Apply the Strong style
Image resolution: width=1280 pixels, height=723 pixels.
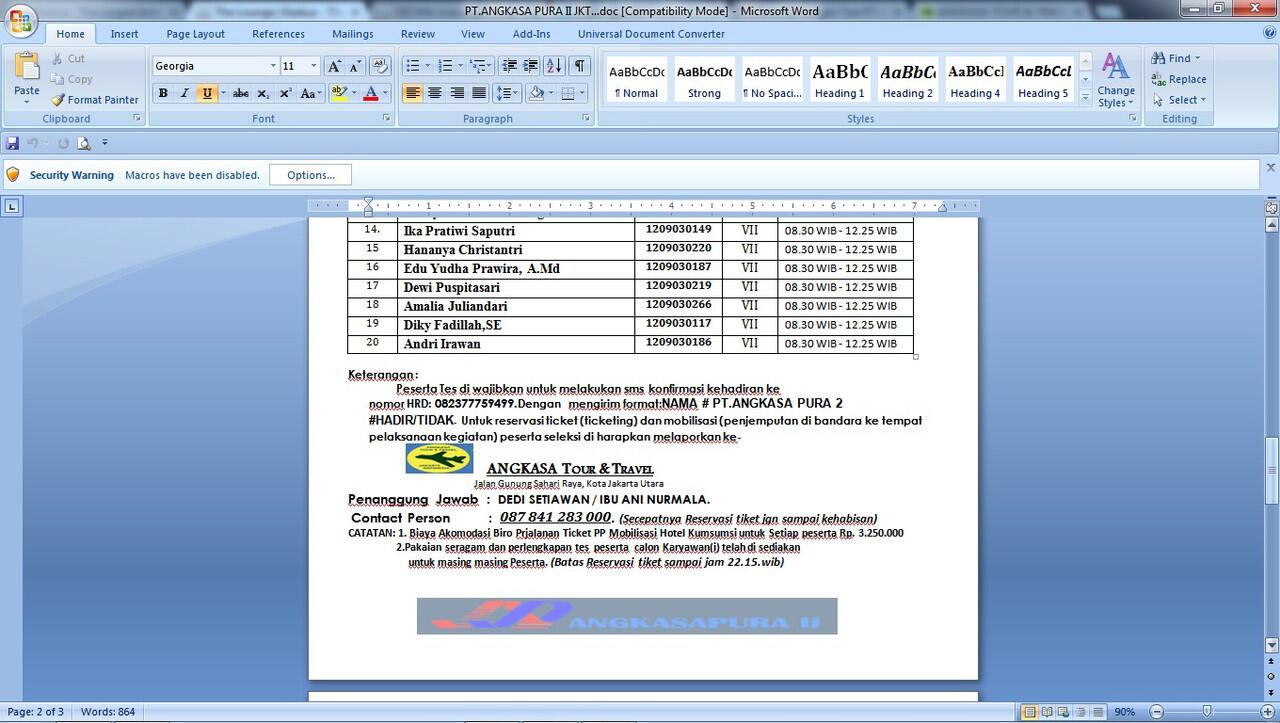(704, 79)
